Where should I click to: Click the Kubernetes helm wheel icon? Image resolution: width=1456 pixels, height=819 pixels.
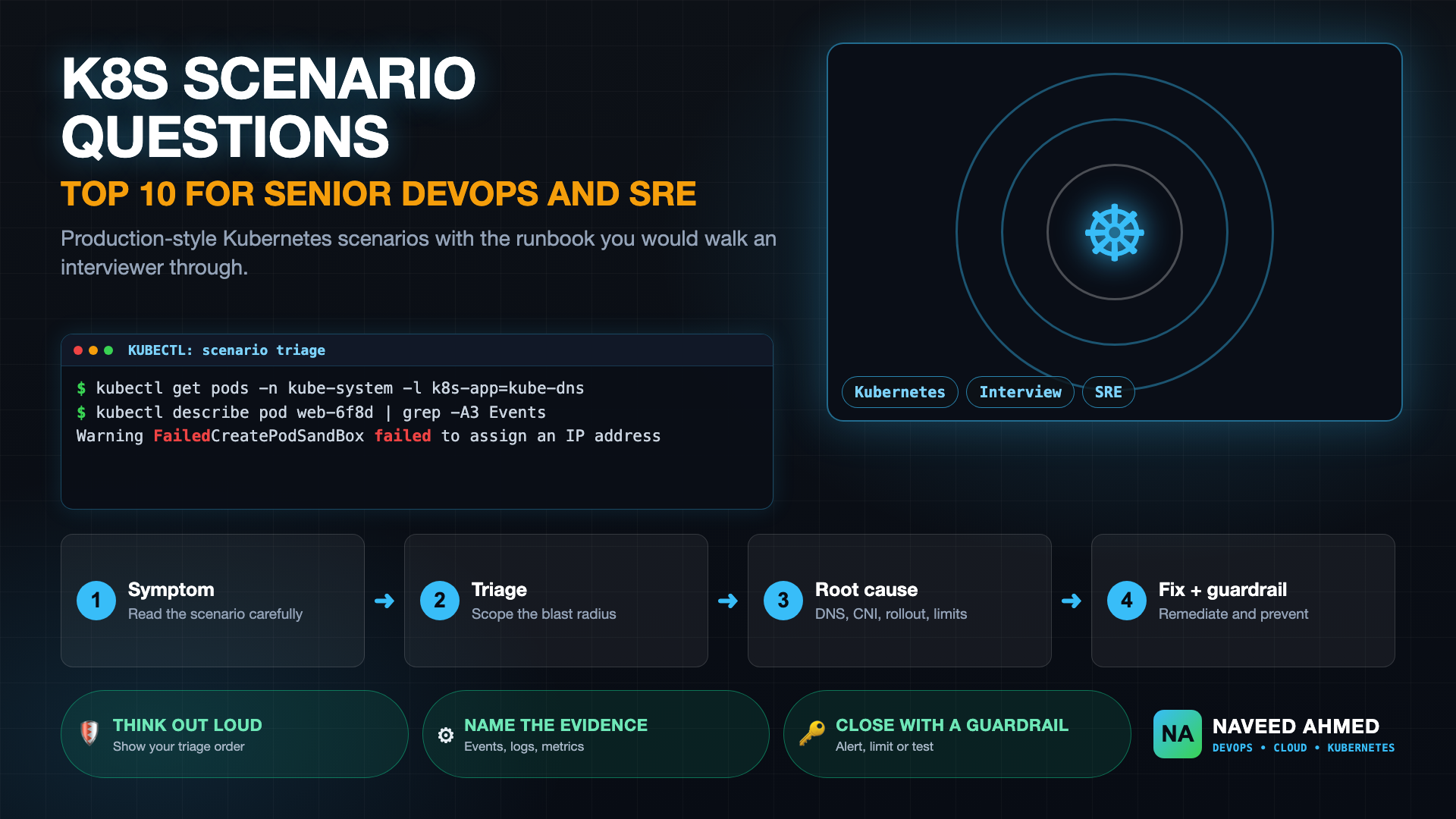tap(1114, 232)
